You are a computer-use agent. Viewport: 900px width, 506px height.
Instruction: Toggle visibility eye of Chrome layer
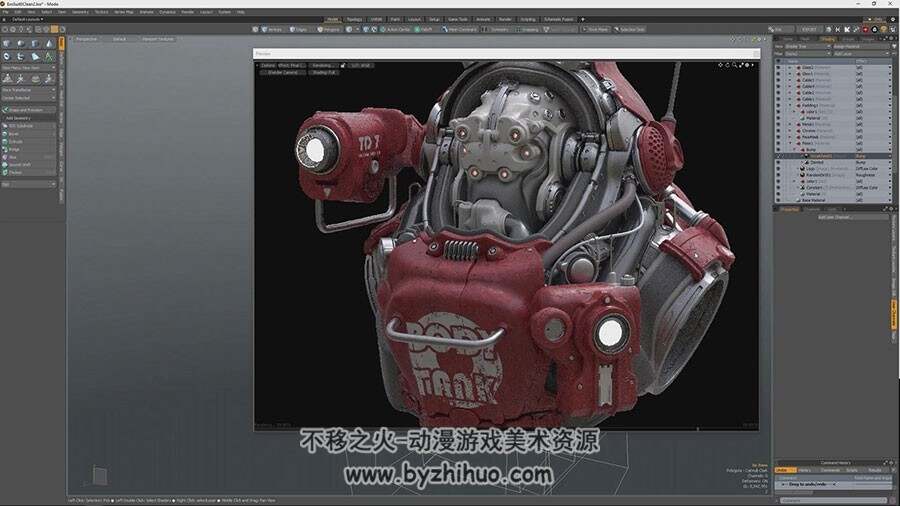click(x=778, y=131)
